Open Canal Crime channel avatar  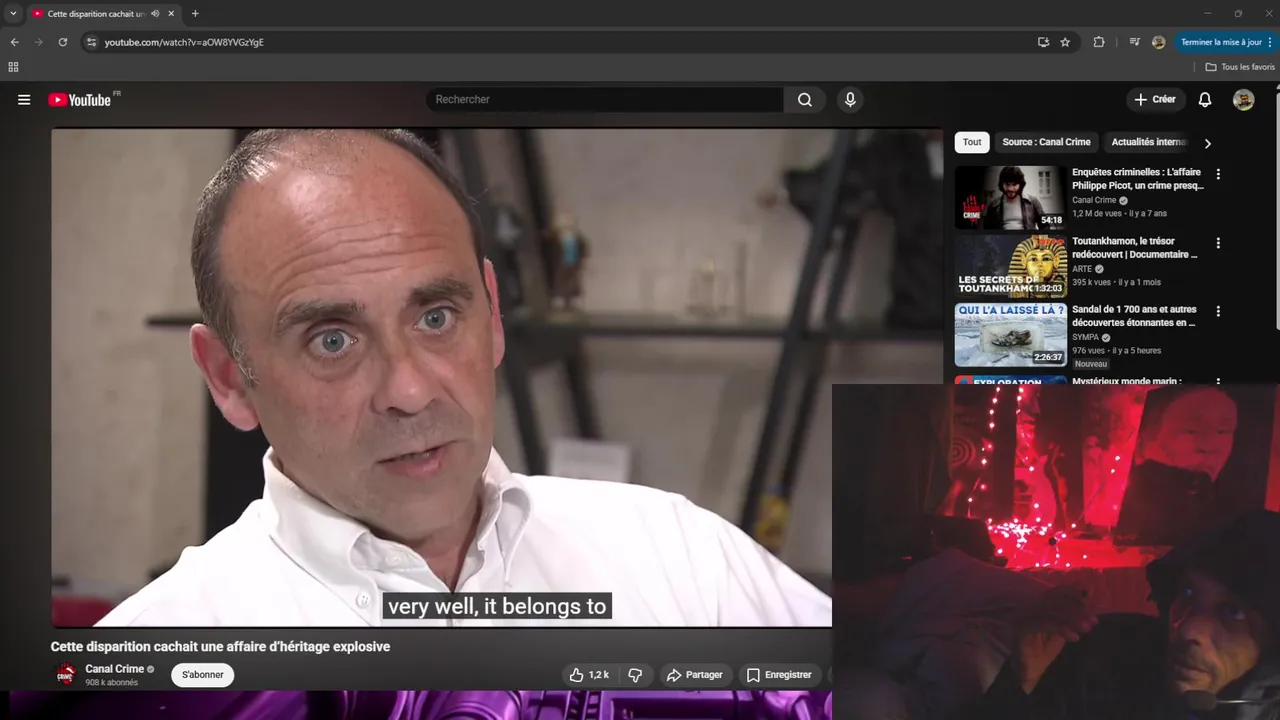coord(66,675)
